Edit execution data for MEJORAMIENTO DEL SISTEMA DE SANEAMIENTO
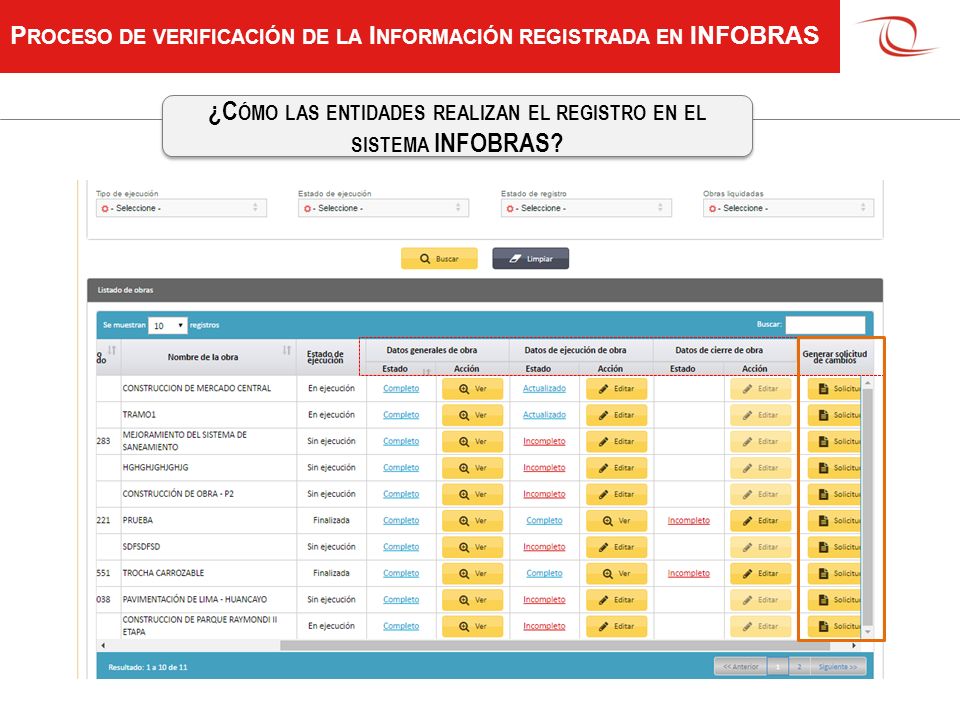Image resolution: width=960 pixels, height=720 pixels. pyautogui.click(x=616, y=441)
